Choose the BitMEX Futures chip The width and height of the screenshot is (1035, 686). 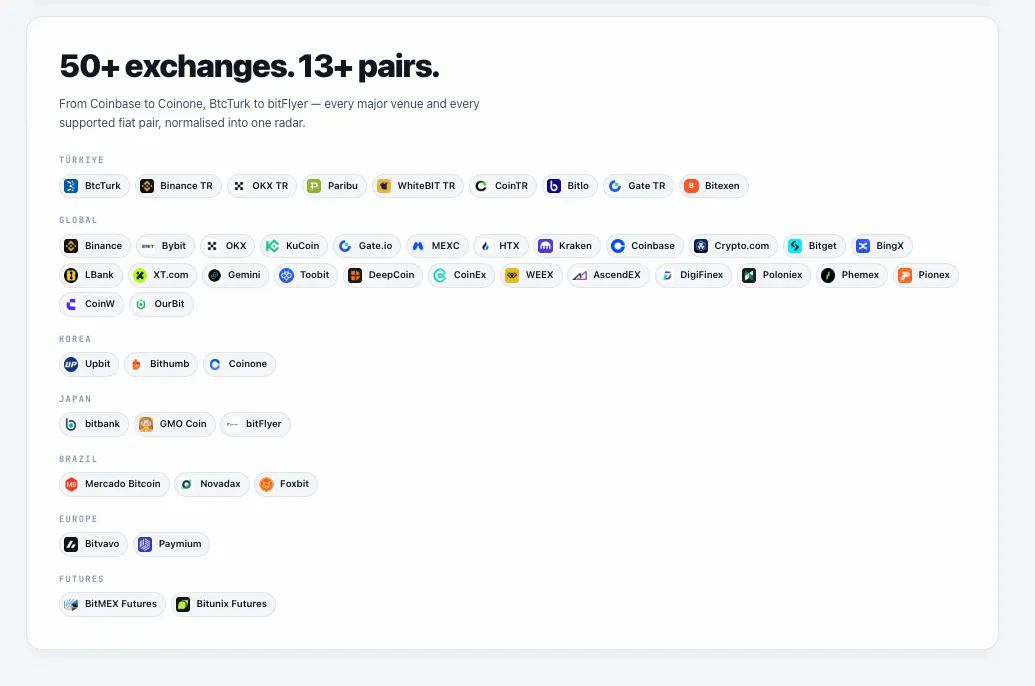point(112,605)
